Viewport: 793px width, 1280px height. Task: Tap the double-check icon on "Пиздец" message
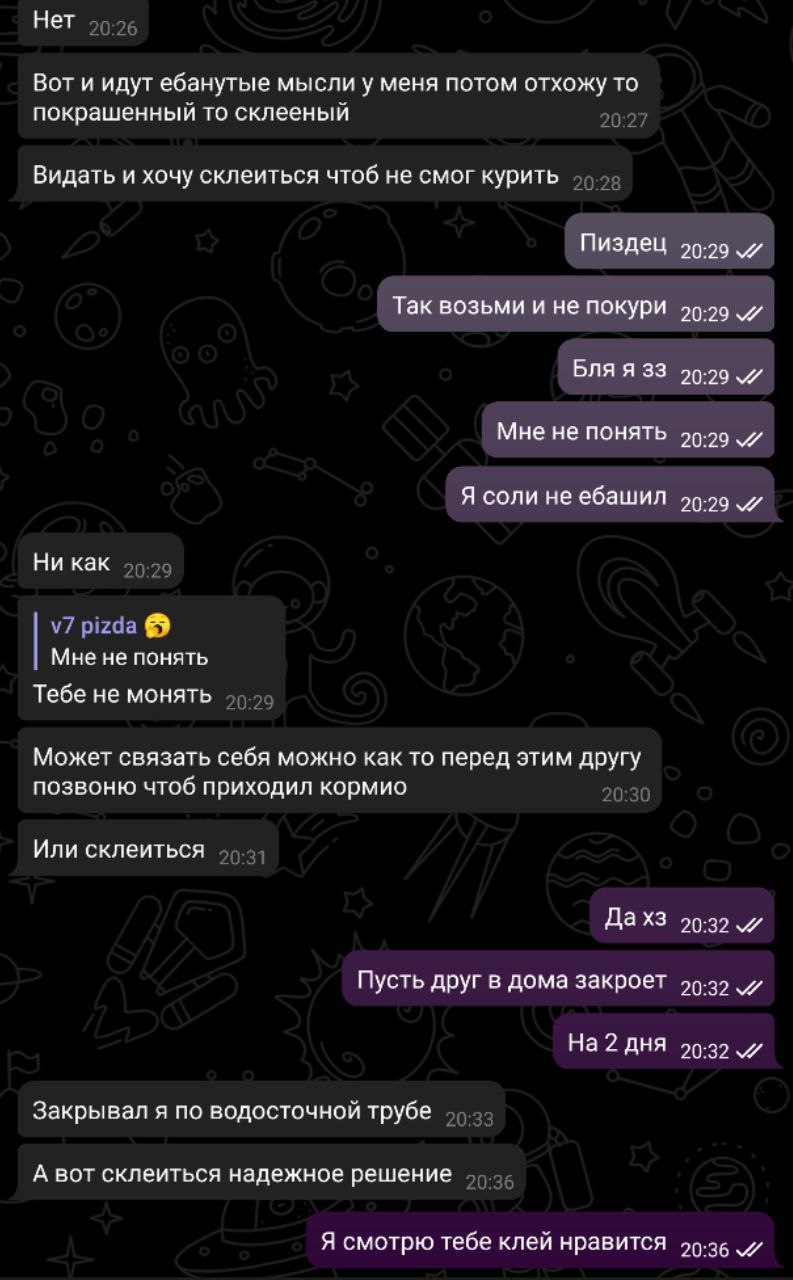click(x=749, y=252)
